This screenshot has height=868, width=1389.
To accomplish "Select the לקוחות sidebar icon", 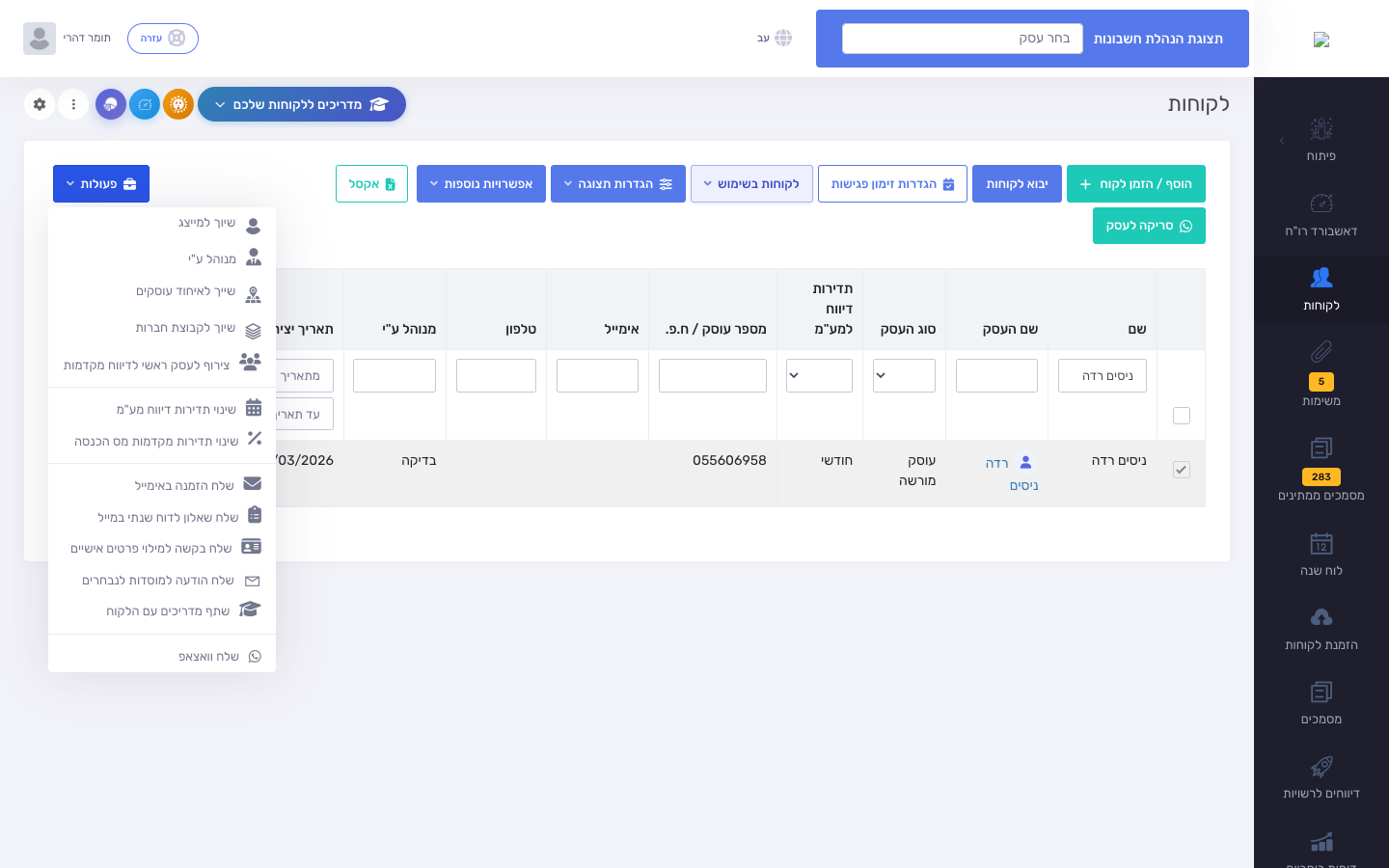I will [x=1321, y=278].
